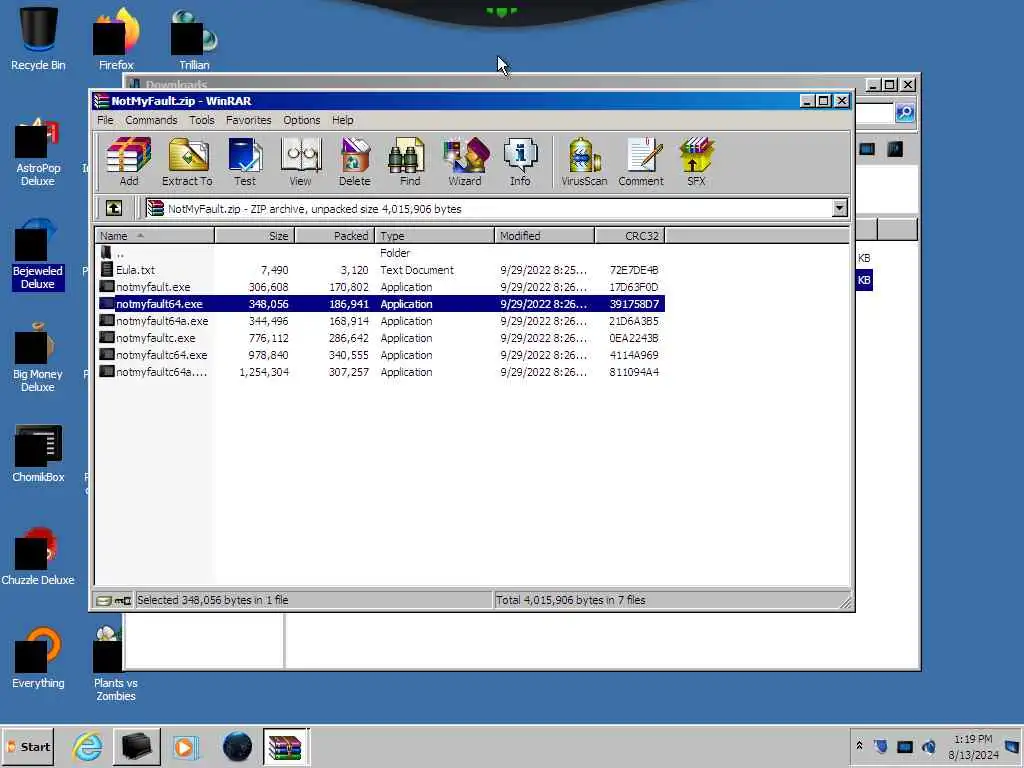Open the Help menu
The height and width of the screenshot is (768, 1024).
(x=342, y=120)
